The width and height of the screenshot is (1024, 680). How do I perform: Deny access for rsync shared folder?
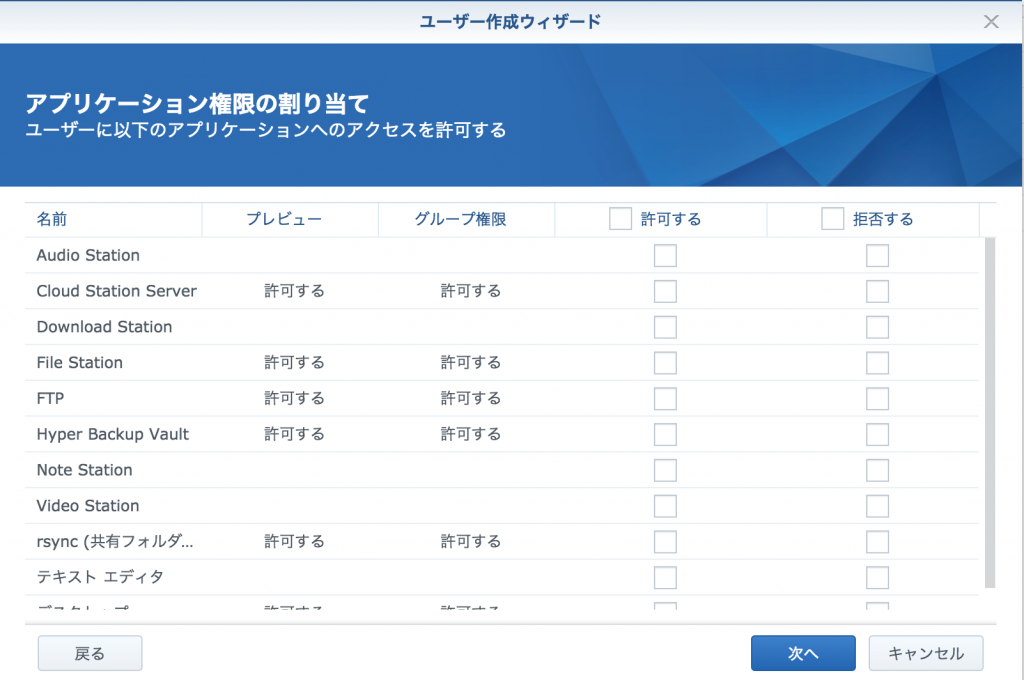pyautogui.click(x=877, y=542)
